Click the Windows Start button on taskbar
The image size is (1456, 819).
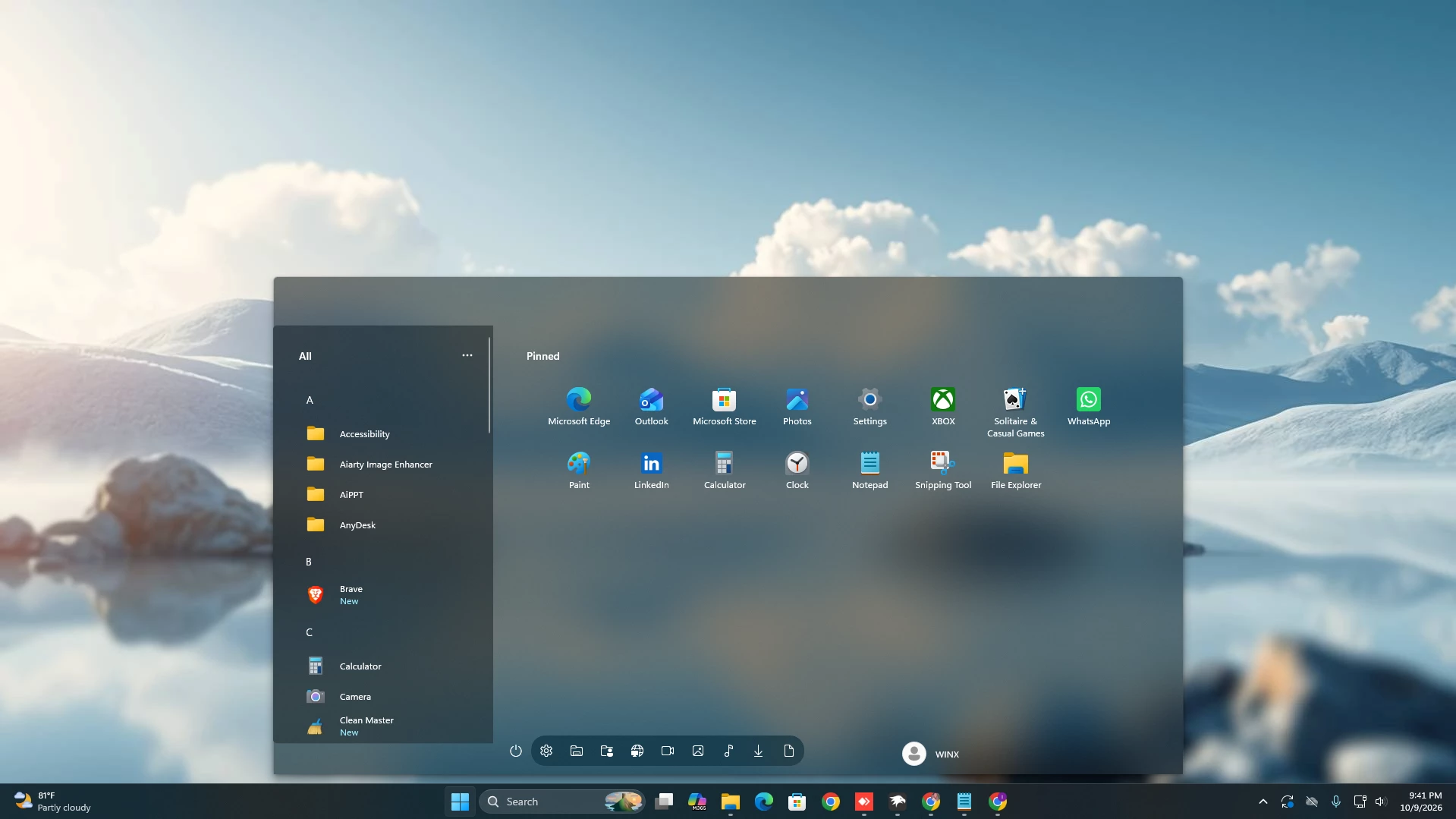tap(460, 802)
